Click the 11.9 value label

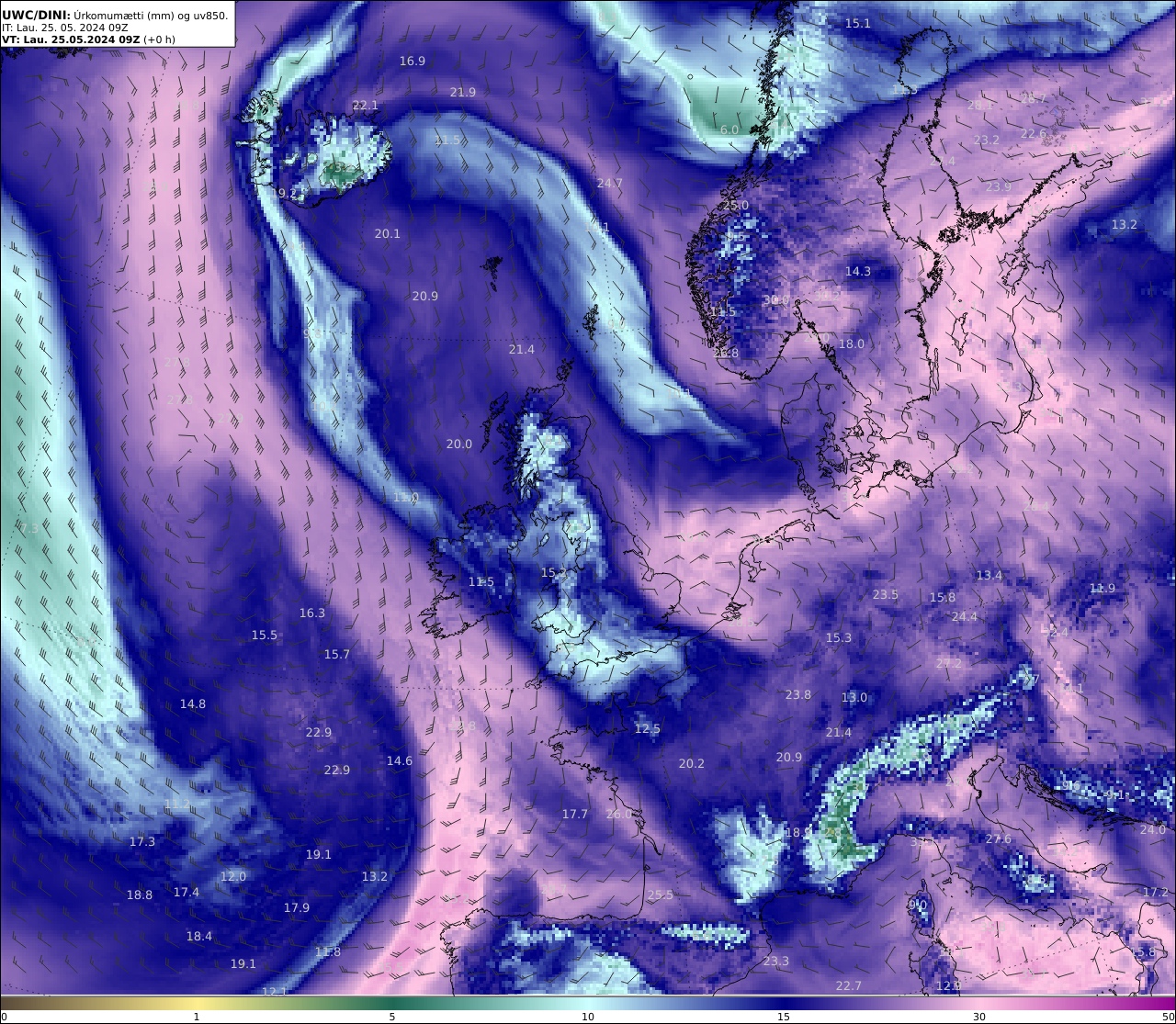[x=1102, y=588]
